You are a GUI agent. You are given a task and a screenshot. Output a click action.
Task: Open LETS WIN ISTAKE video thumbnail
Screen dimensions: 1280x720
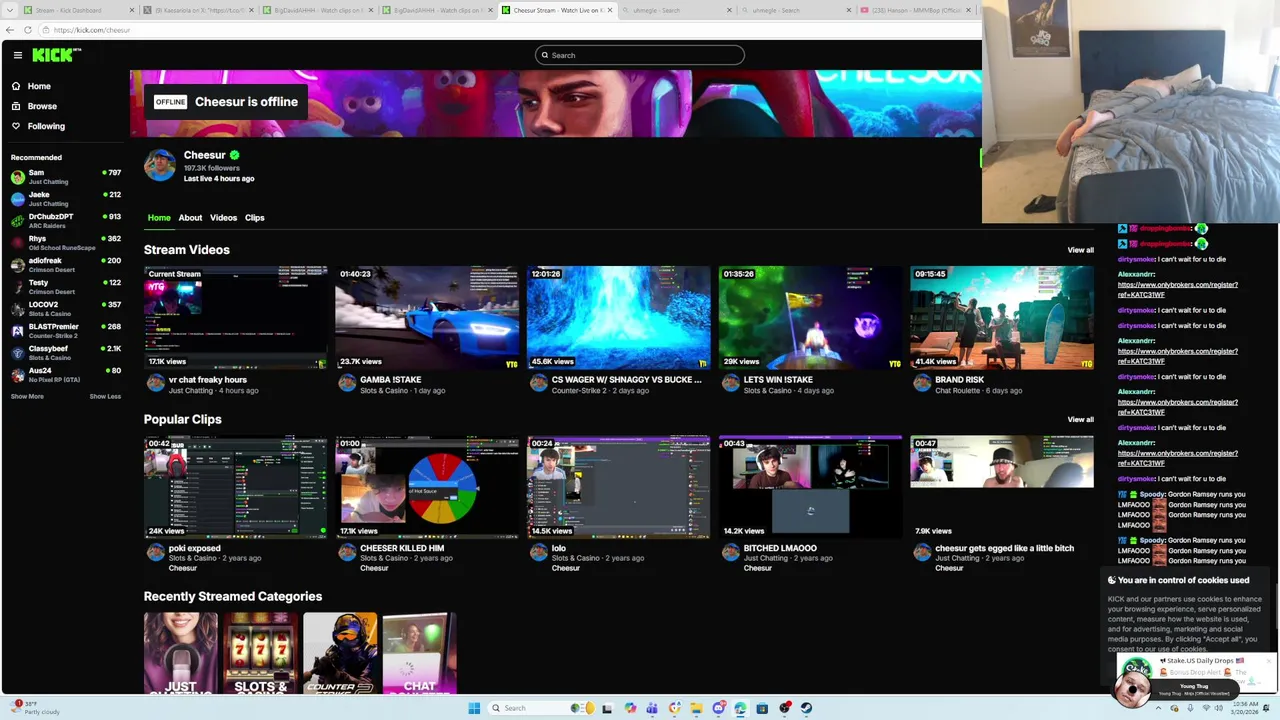pyautogui.click(x=810, y=317)
